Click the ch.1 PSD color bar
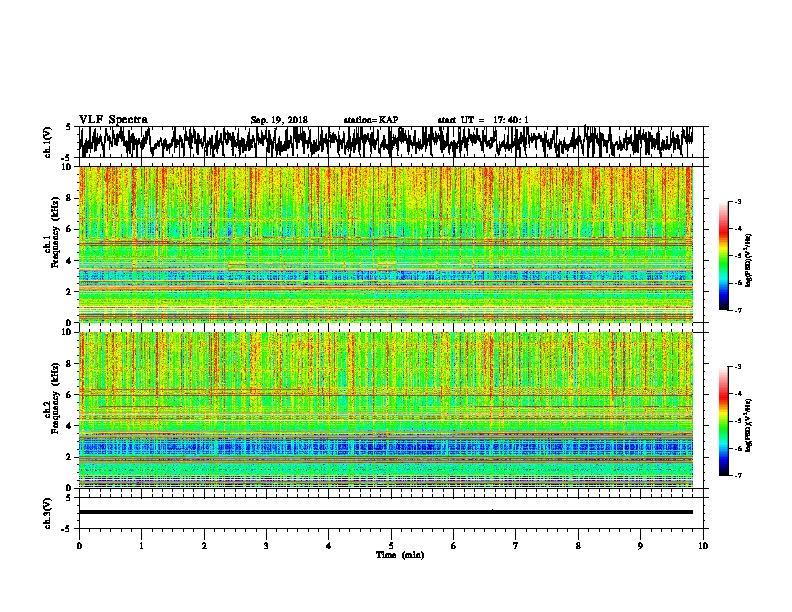This screenshot has width=792, height=612. point(724,256)
